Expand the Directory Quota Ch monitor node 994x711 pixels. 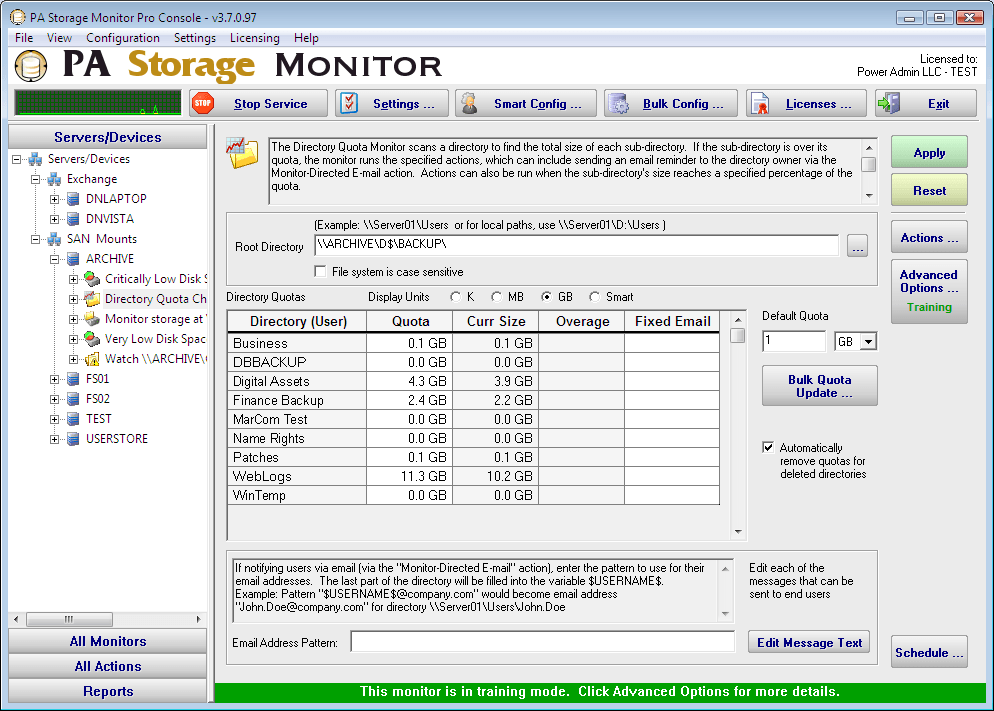74,300
